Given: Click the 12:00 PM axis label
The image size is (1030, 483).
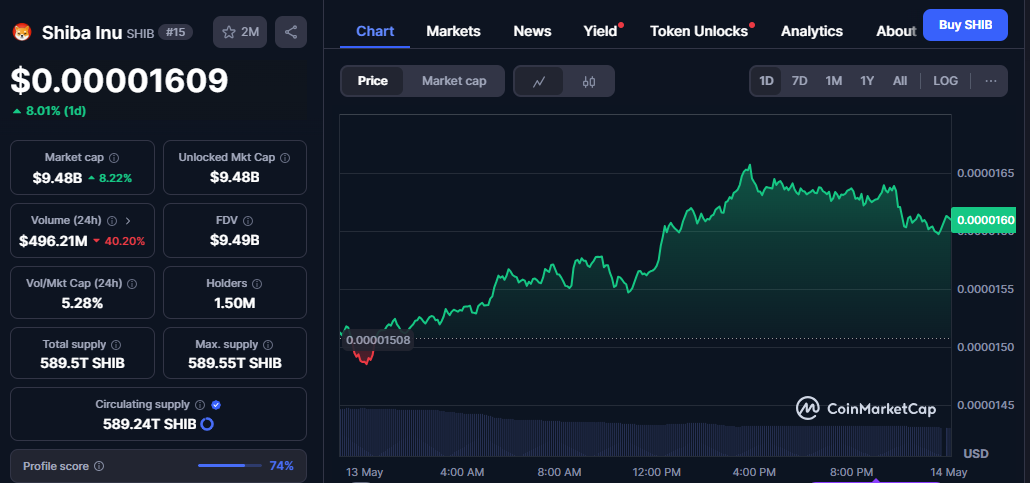Looking at the screenshot, I should [657, 472].
